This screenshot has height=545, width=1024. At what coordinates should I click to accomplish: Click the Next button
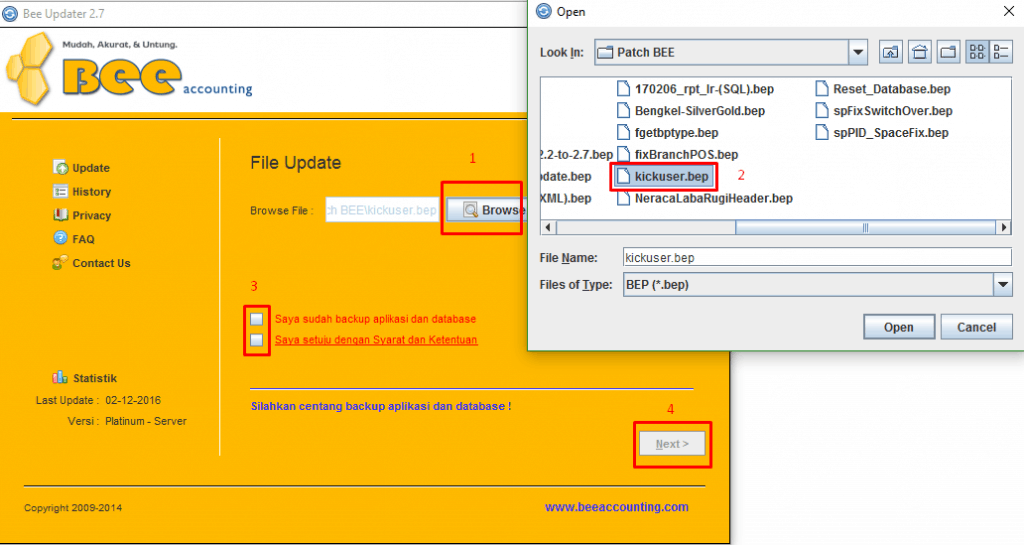[x=672, y=444]
